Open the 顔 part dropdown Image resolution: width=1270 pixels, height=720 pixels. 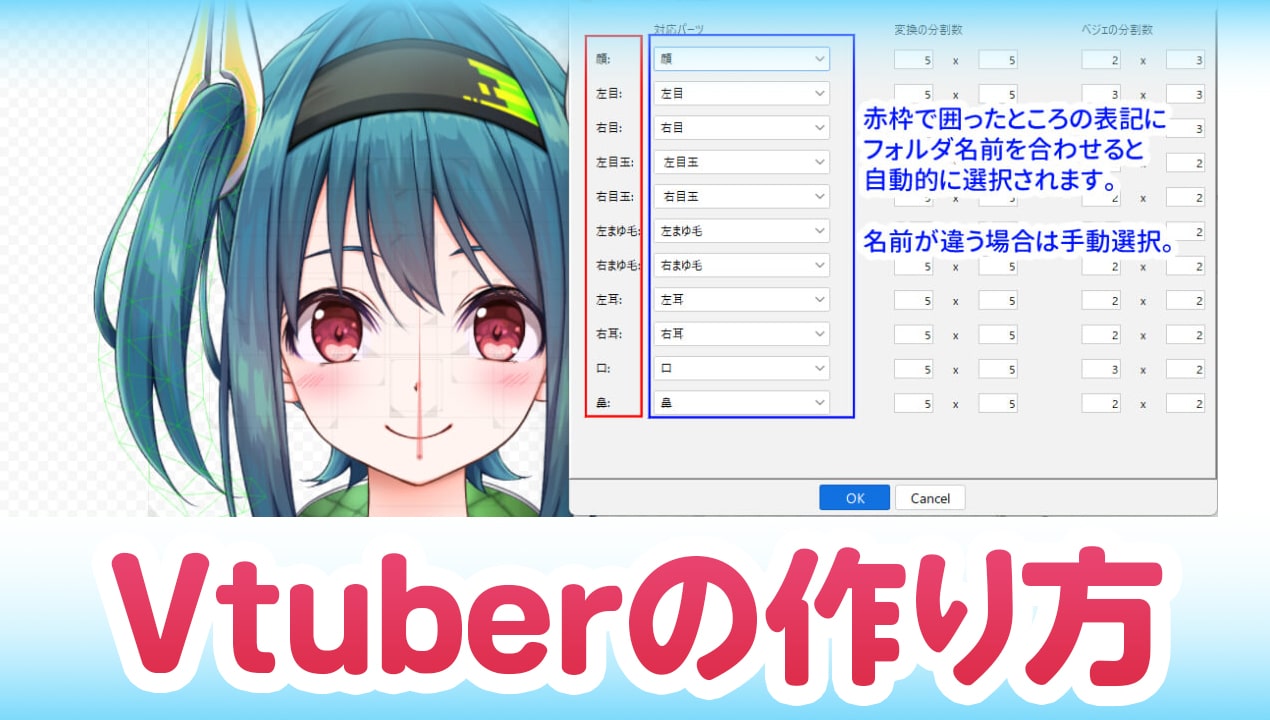coord(741,59)
